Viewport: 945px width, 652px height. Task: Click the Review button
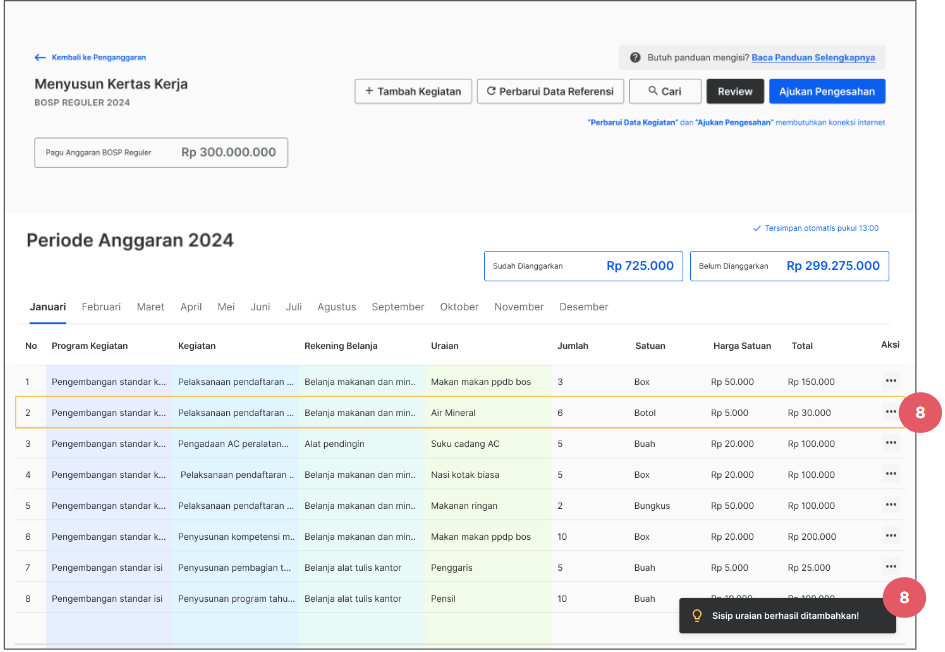[x=735, y=92]
